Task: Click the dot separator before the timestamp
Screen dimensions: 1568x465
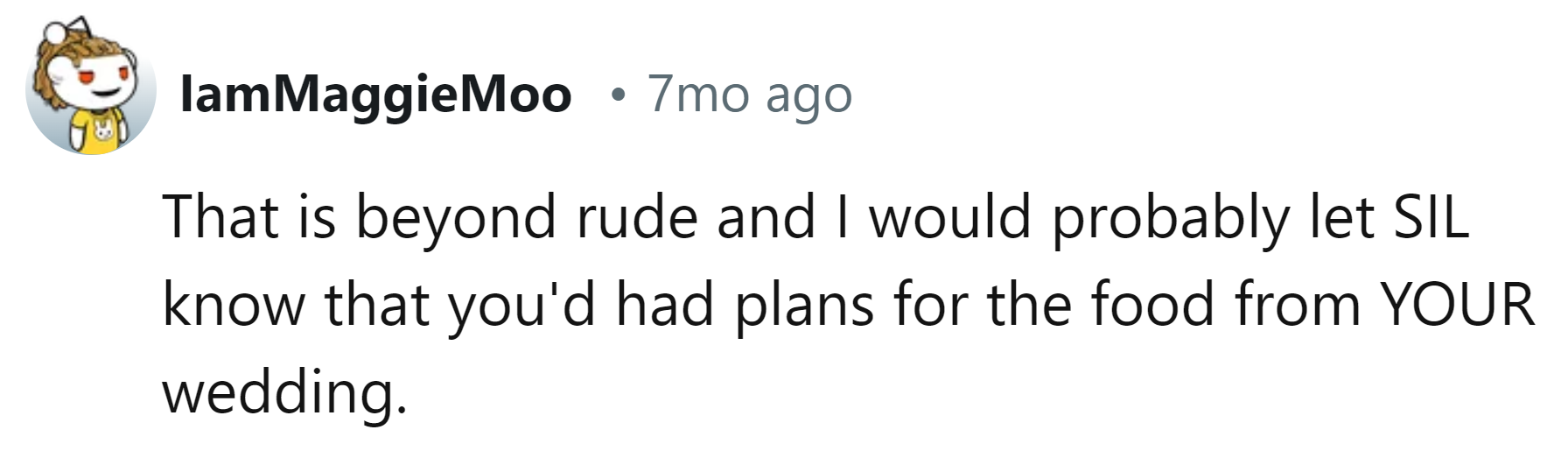Action: 619,95
